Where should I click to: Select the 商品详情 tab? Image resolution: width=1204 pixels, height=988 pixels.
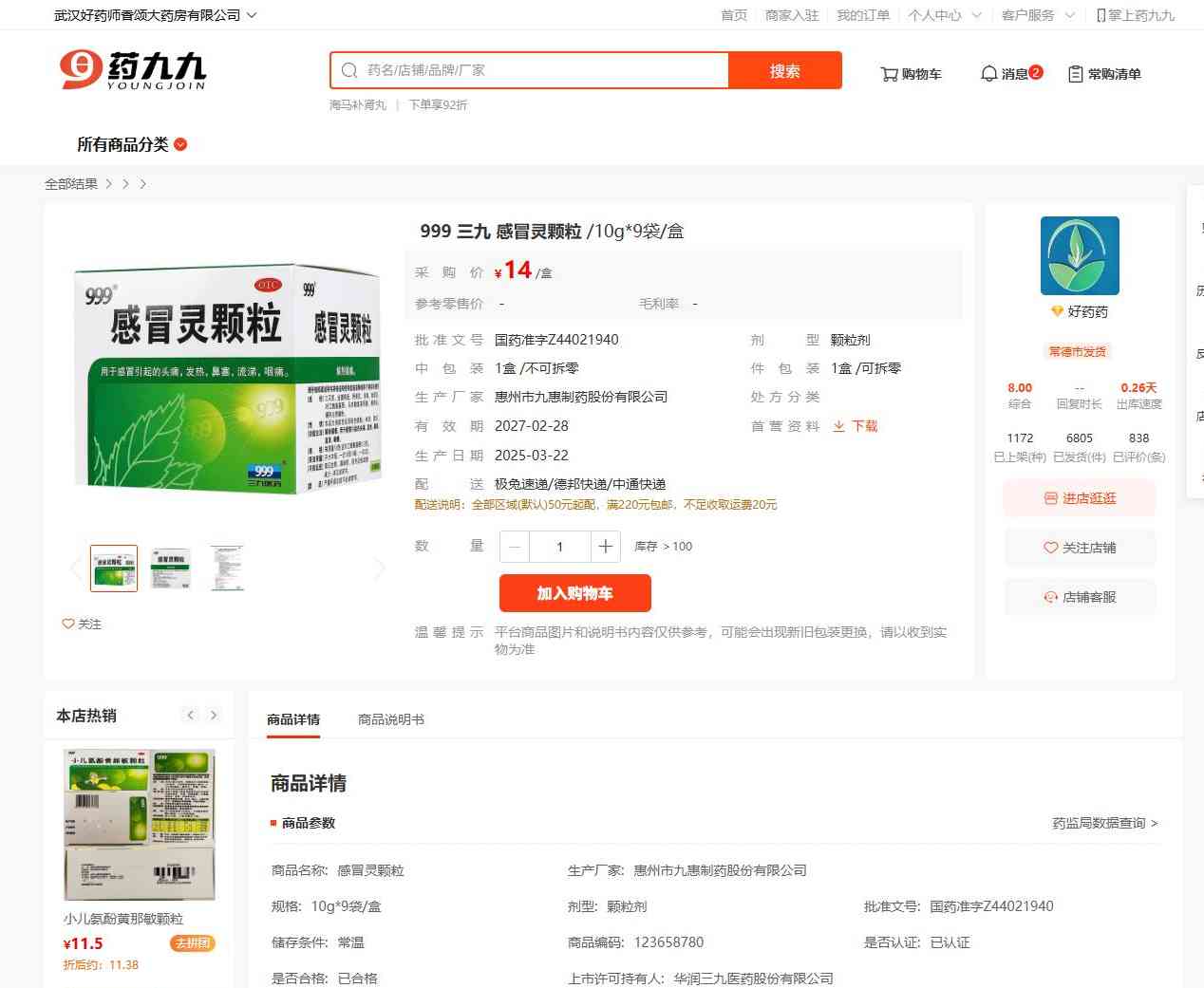[293, 719]
